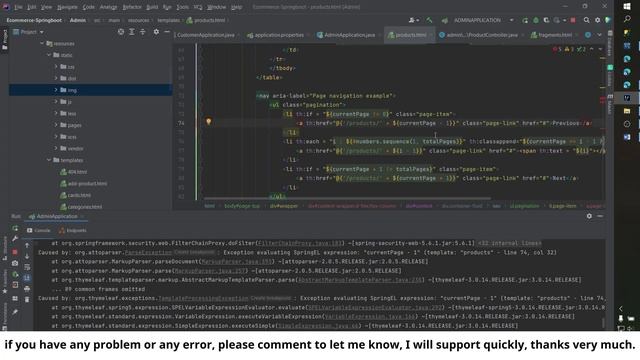Open the CustomerApplication.java editor tab
640x360 pixels.
[205, 35]
